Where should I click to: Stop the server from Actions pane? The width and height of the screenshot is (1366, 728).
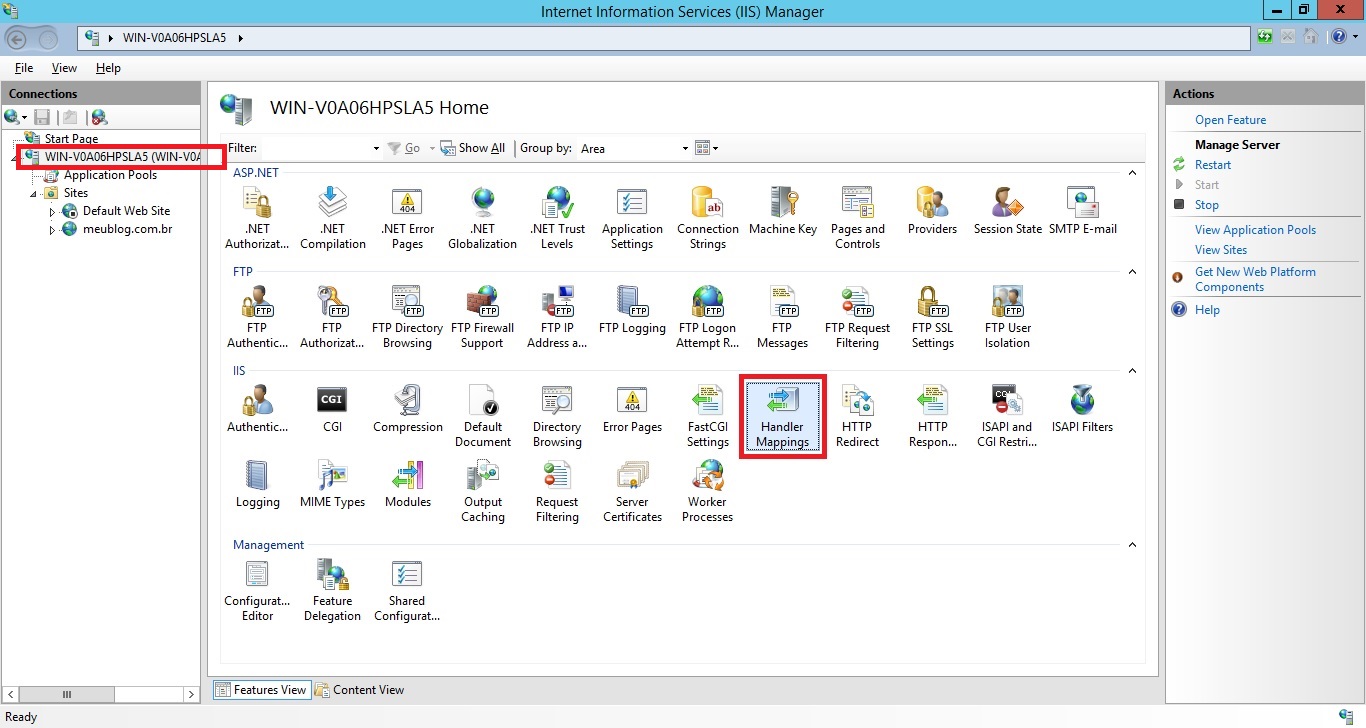[x=1206, y=205]
